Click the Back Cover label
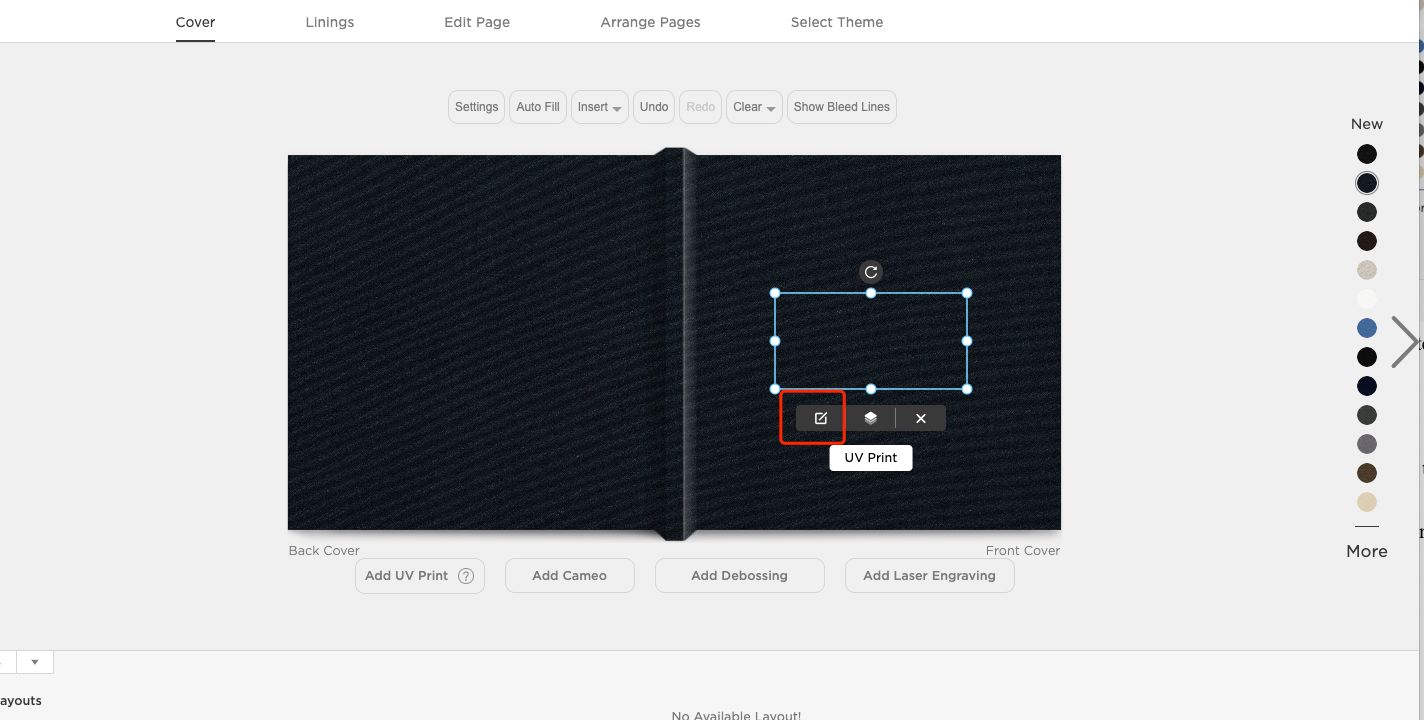 324,551
